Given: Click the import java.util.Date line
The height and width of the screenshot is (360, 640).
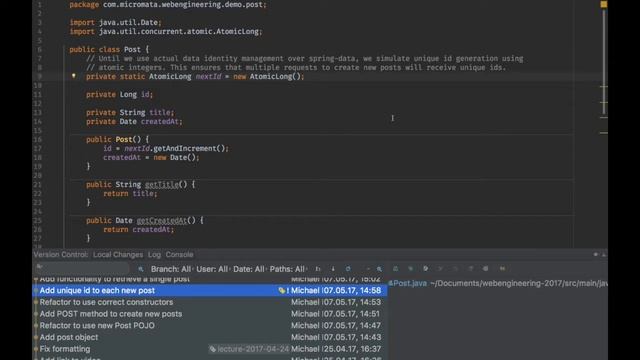Looking at the screenshot, I should click(116, 22).
